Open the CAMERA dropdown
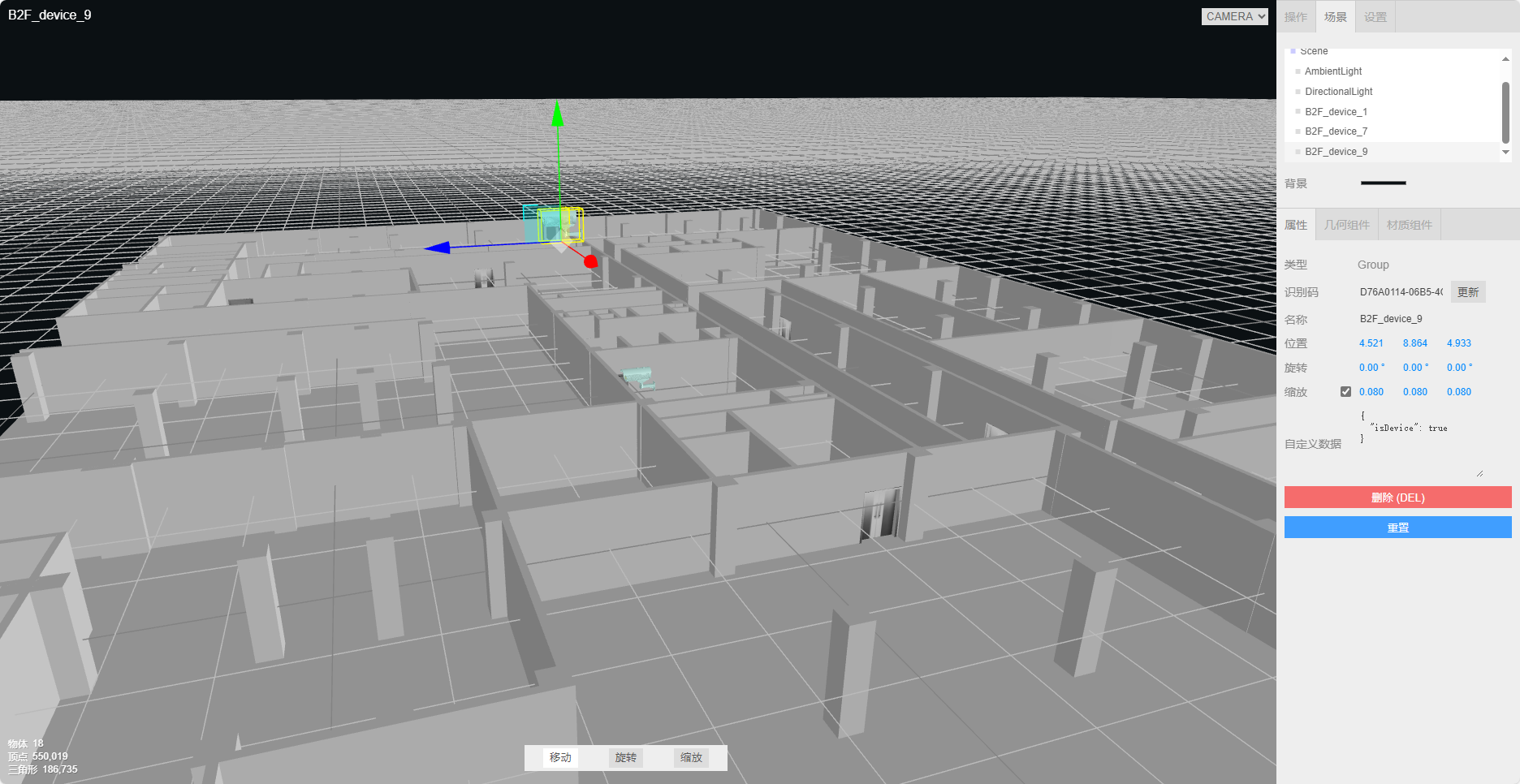 [1234, 16]
